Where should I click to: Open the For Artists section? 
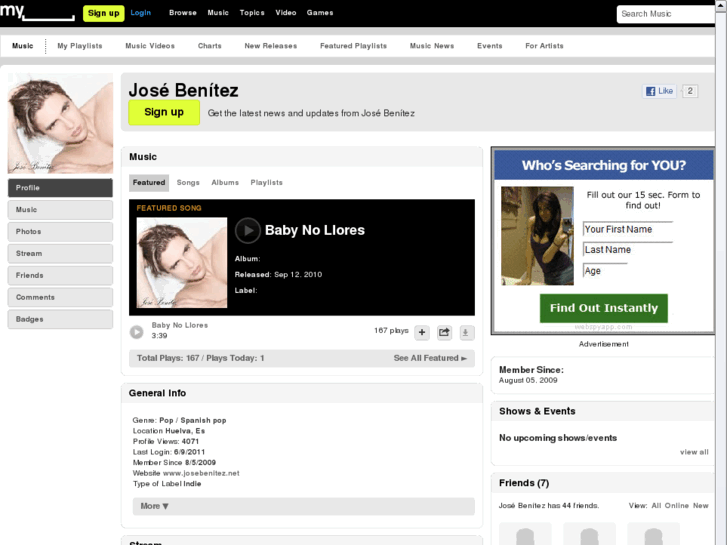[x=544, y=46]
